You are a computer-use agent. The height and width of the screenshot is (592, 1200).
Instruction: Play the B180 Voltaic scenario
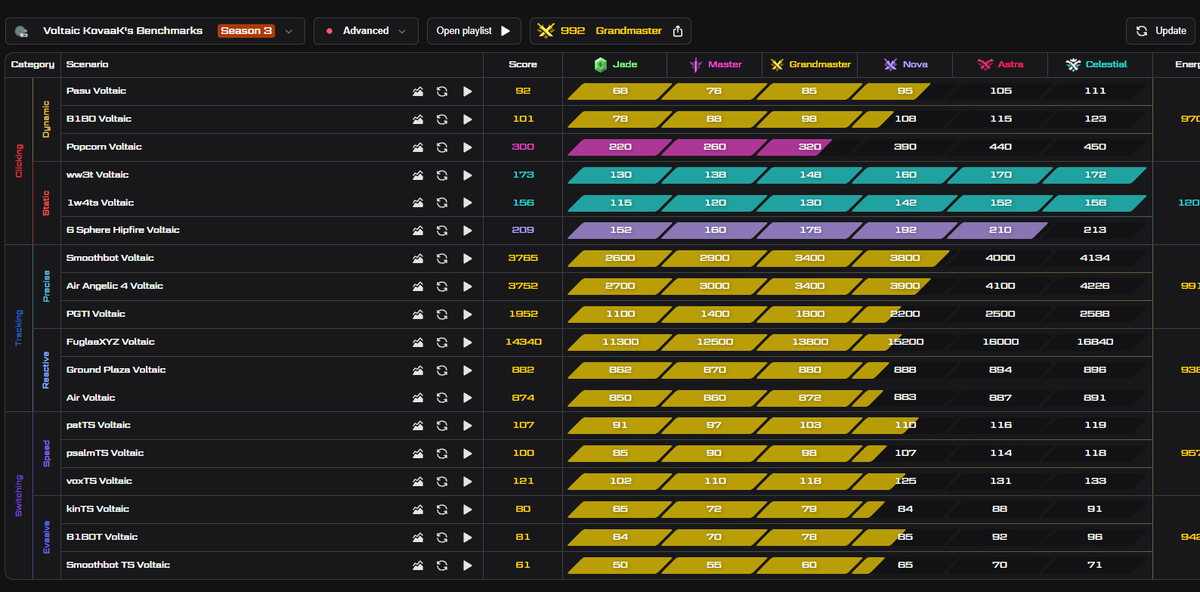pyautogui.click(x=467, y=119)
